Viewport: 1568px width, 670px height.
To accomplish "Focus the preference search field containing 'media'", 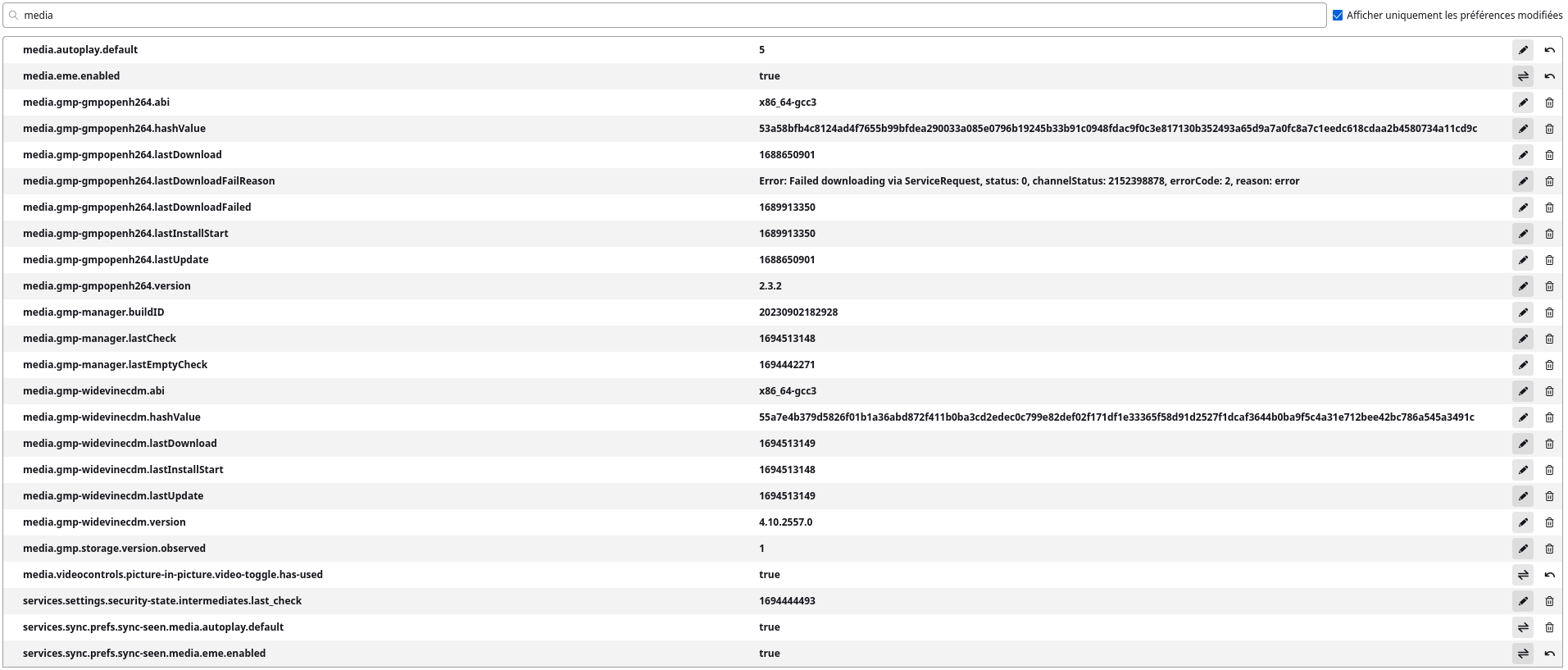I will click(x=664, y=16).
